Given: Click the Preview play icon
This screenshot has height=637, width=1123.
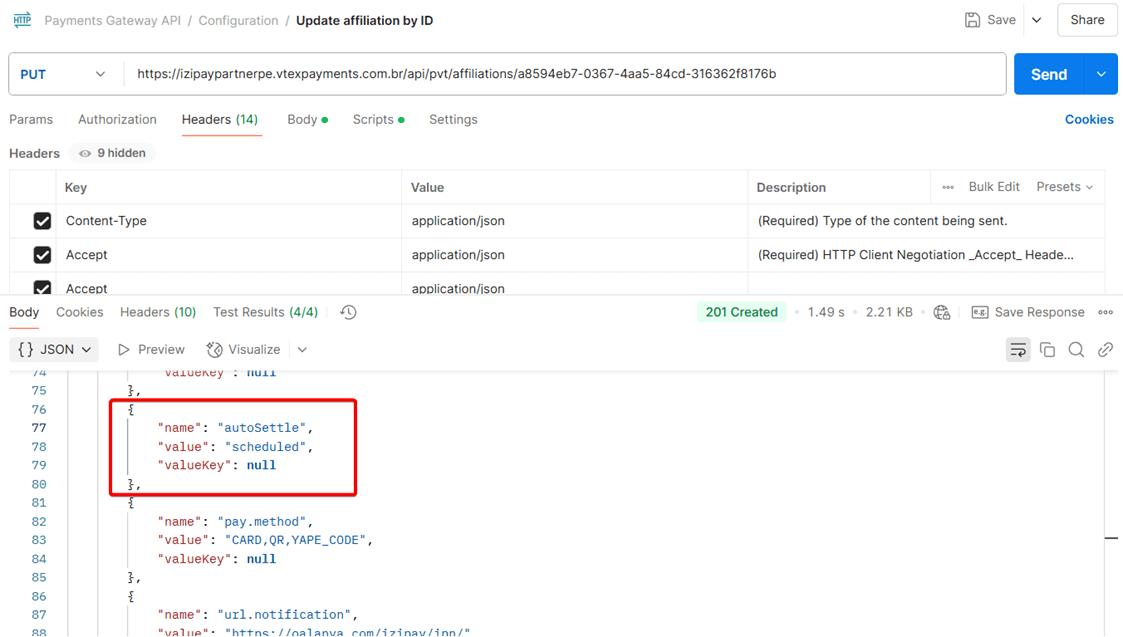Looking at the screenshot, I should [124, 350].
